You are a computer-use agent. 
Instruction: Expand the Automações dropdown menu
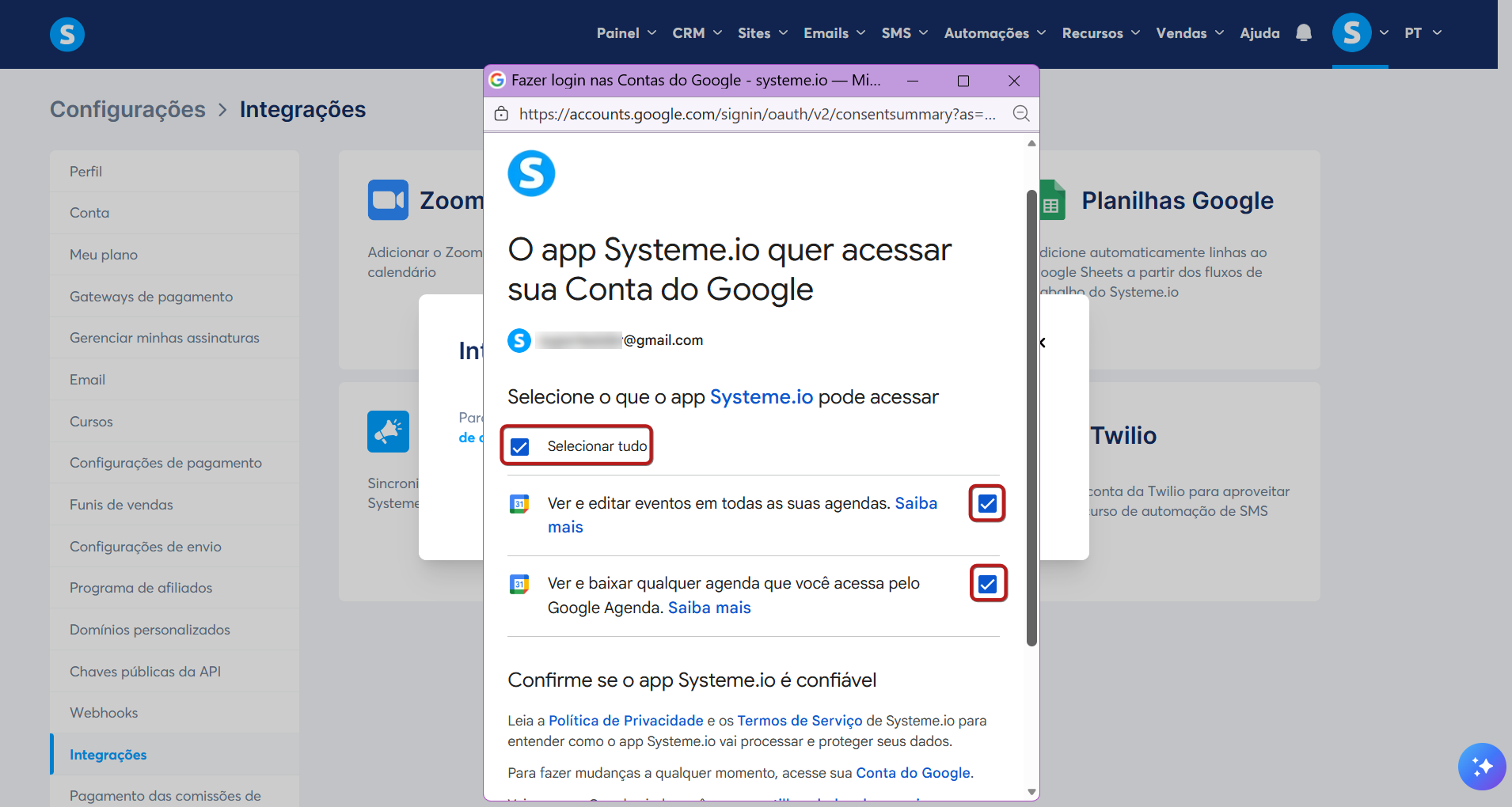(994, 33)
